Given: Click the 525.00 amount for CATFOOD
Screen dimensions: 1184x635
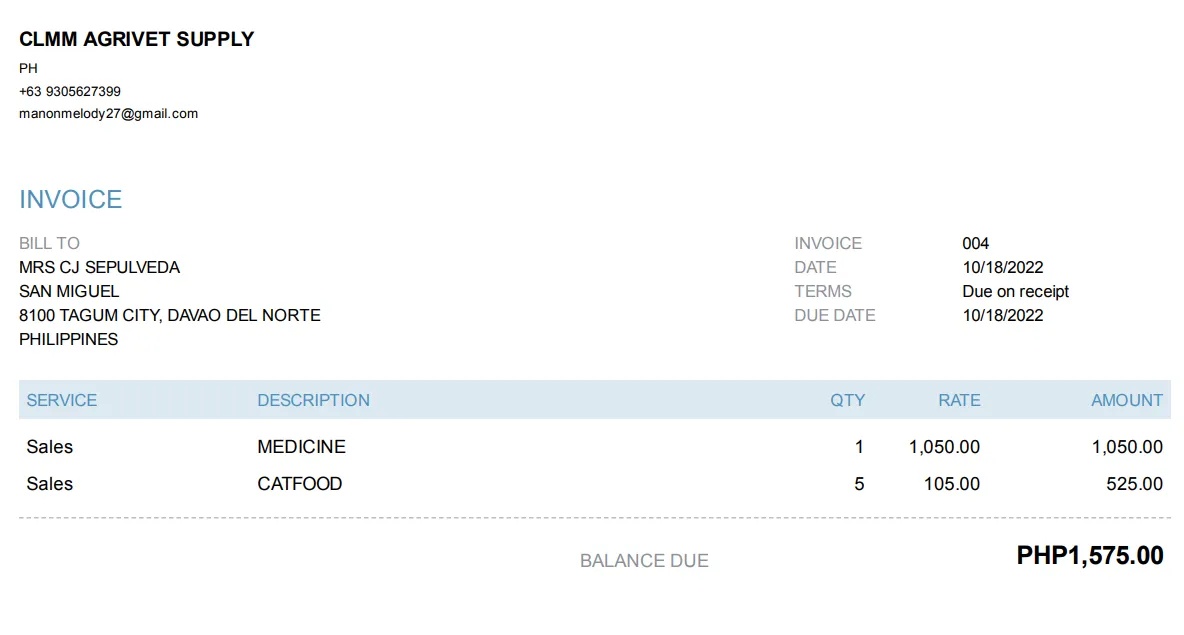Looking at the screenshot, I should tap(1134, 484).
